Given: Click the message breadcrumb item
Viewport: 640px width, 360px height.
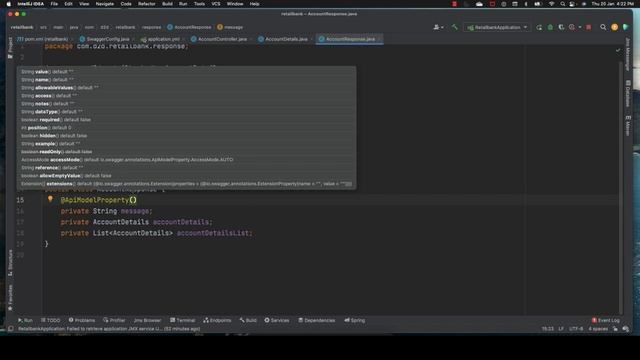Looking at the screenshot, I should point(230,27).
